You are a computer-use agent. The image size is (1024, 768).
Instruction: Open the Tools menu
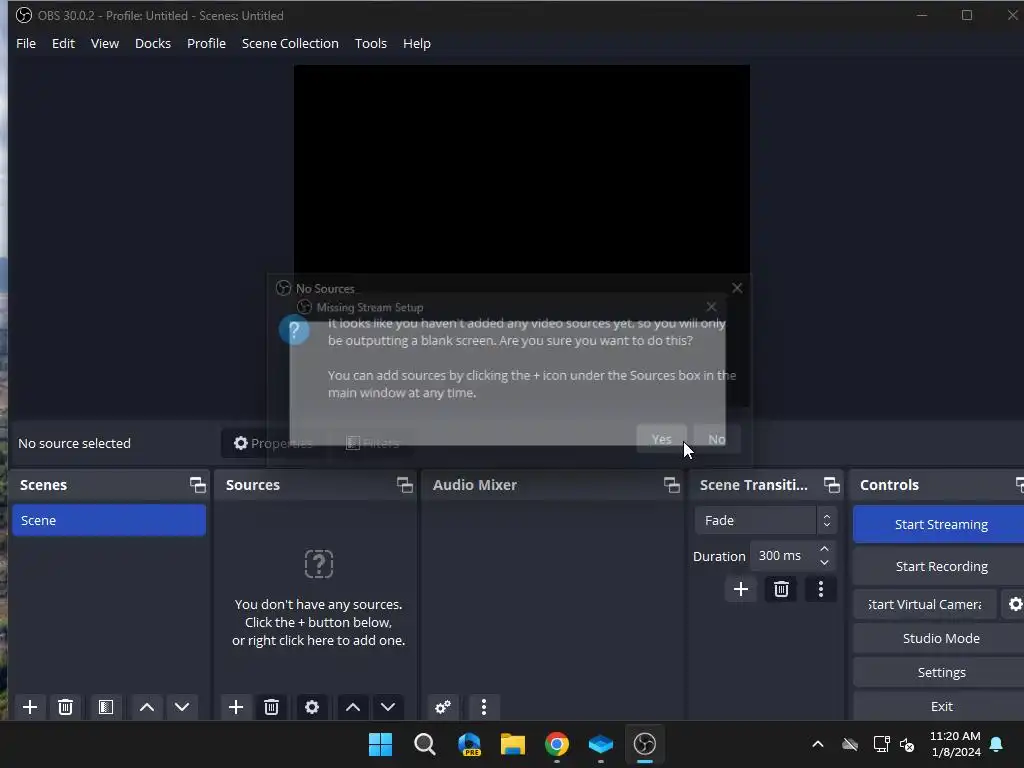[x=371, y=43]
